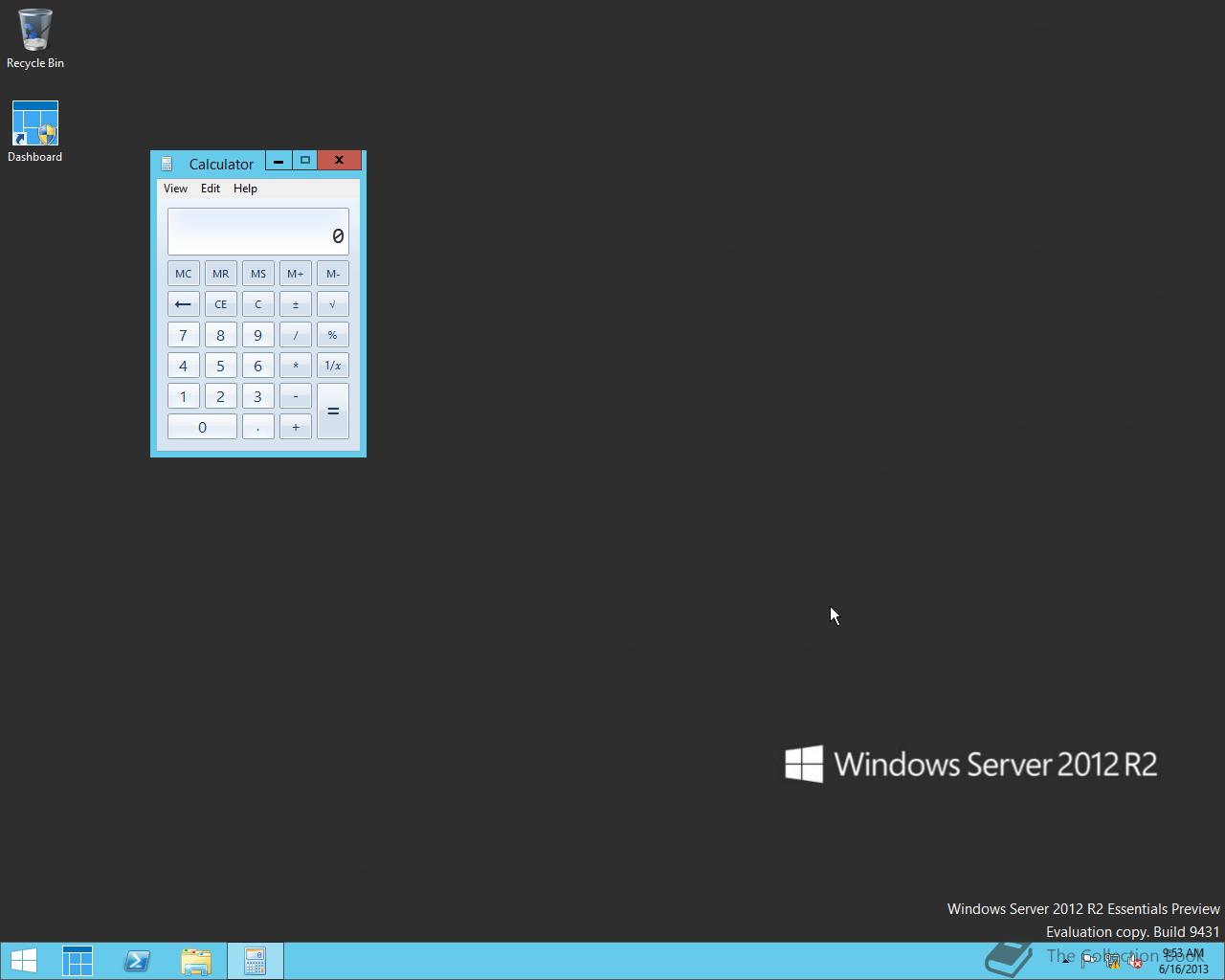Click the decimal point button
The image size is (1225, 980).
[x=258, y=427]
